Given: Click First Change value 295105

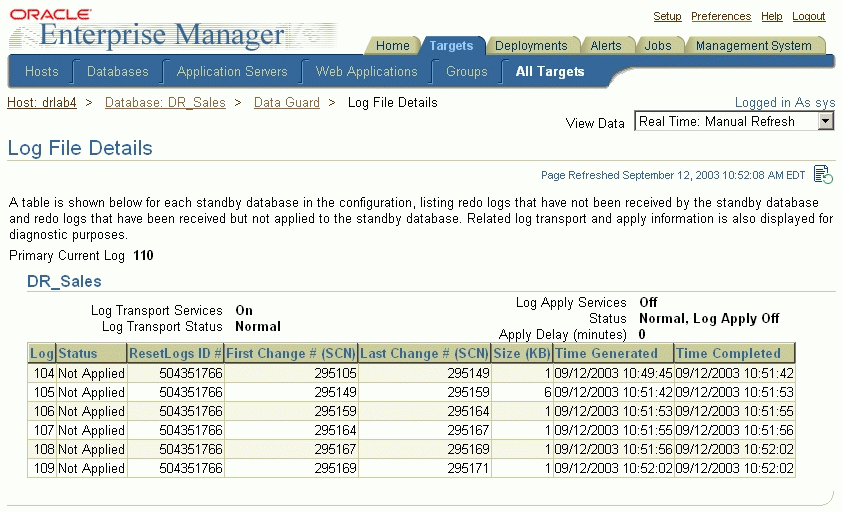Looking at the screenshot, I should [x=335, y=373].
